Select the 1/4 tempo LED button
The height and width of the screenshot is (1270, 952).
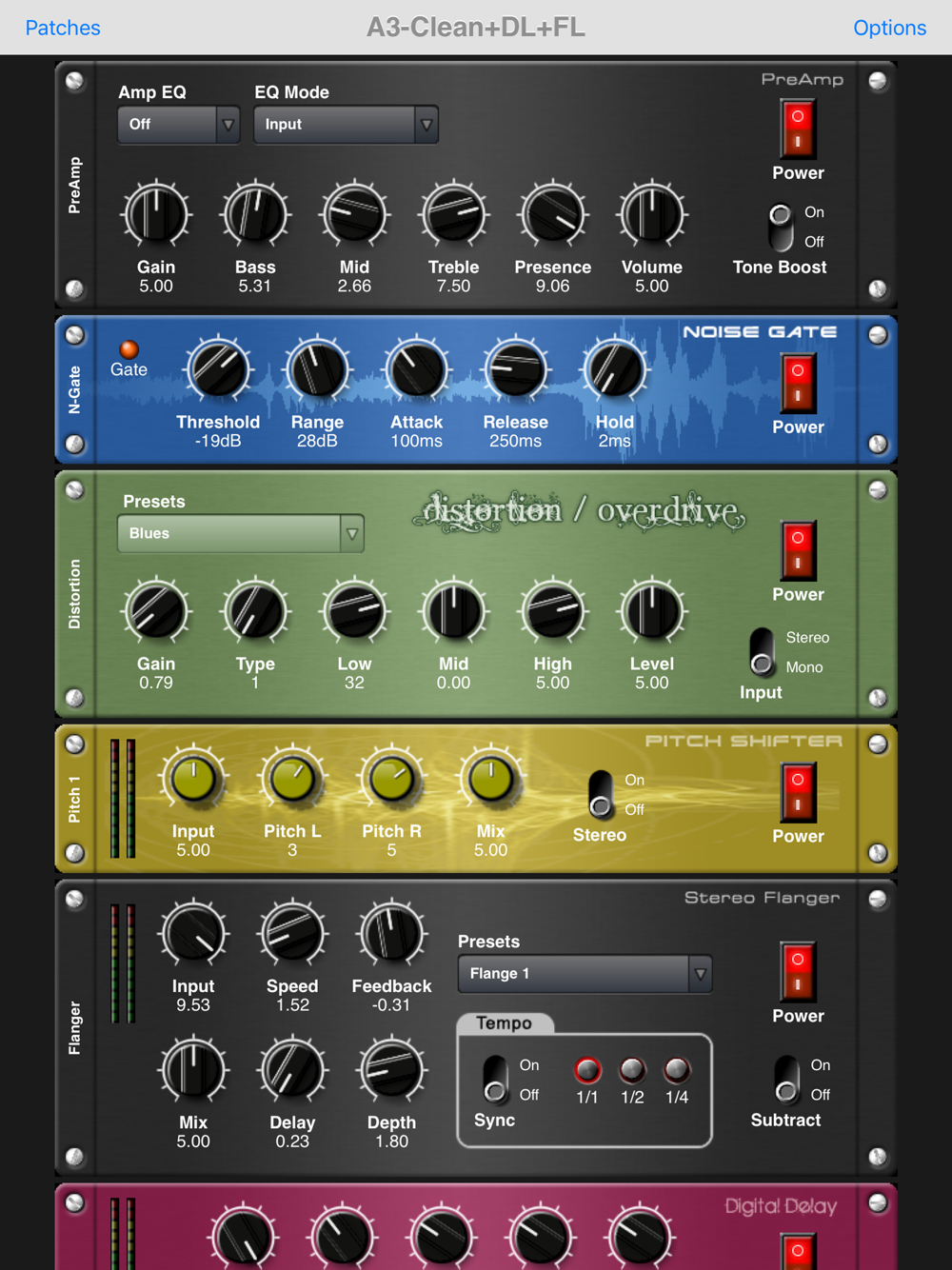tap(677, 1070)
